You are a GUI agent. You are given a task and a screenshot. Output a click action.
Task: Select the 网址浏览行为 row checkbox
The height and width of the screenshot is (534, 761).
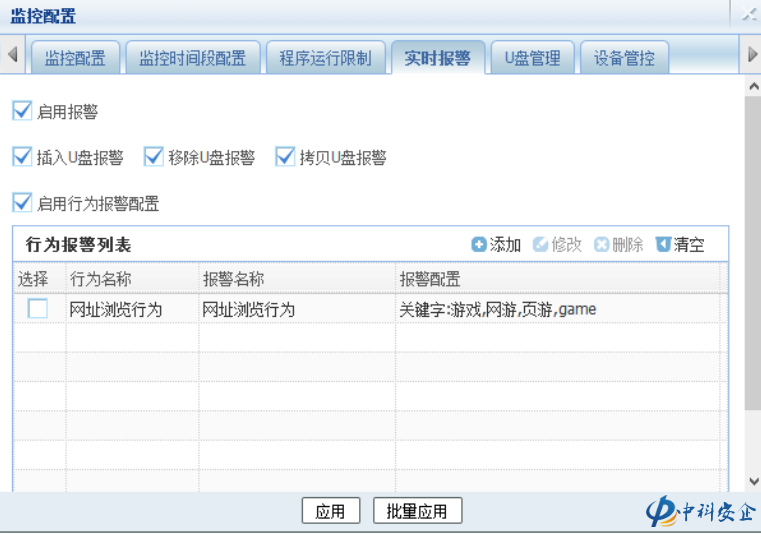pyautogui.click(x=37, y=308)
